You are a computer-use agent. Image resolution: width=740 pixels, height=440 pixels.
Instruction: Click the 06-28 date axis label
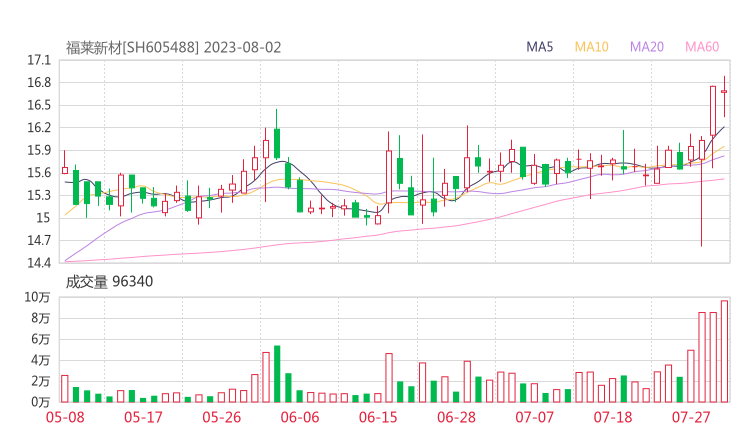456,417
